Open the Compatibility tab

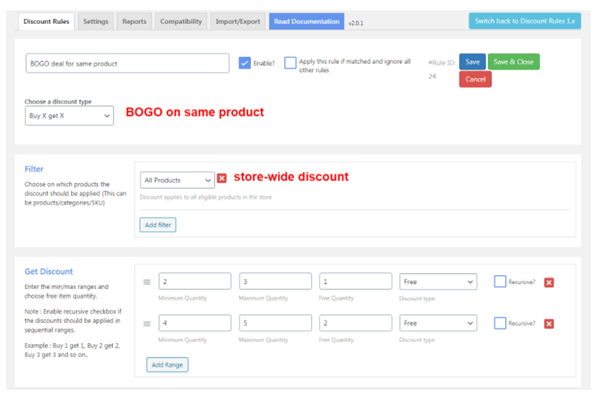coord(181,21)
